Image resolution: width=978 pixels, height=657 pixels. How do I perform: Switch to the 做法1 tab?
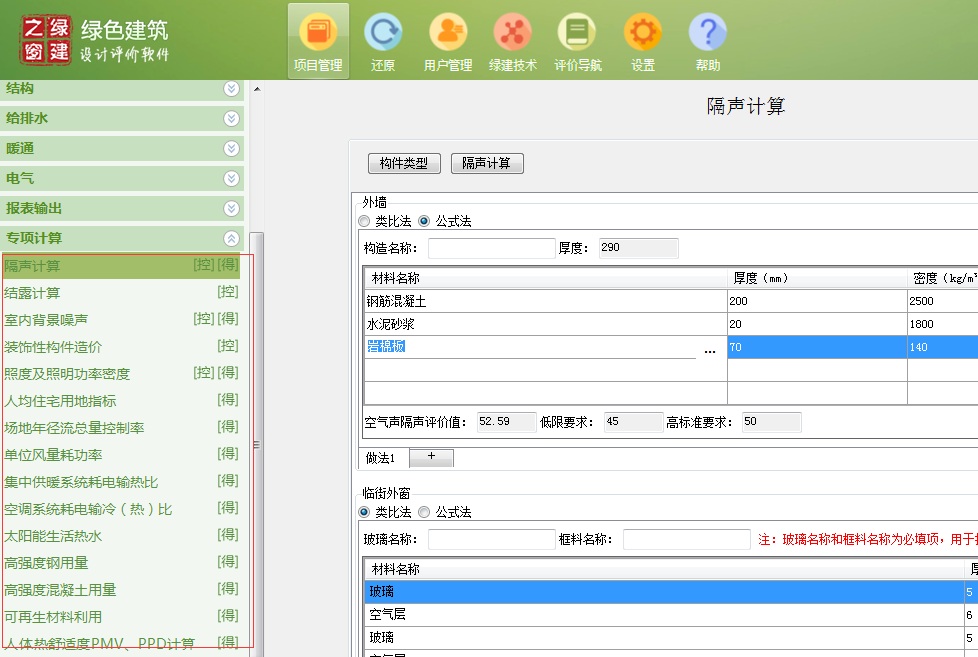point(381,458)
